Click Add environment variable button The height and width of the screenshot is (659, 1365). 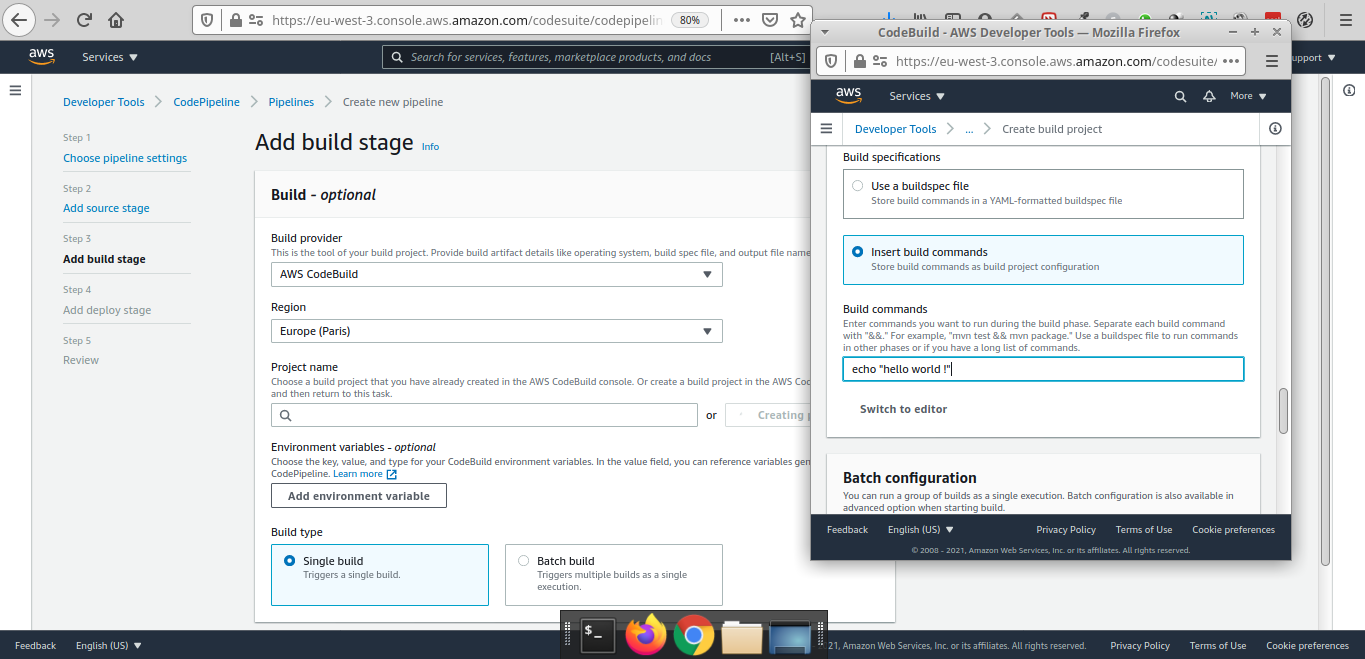click(358, 496)
